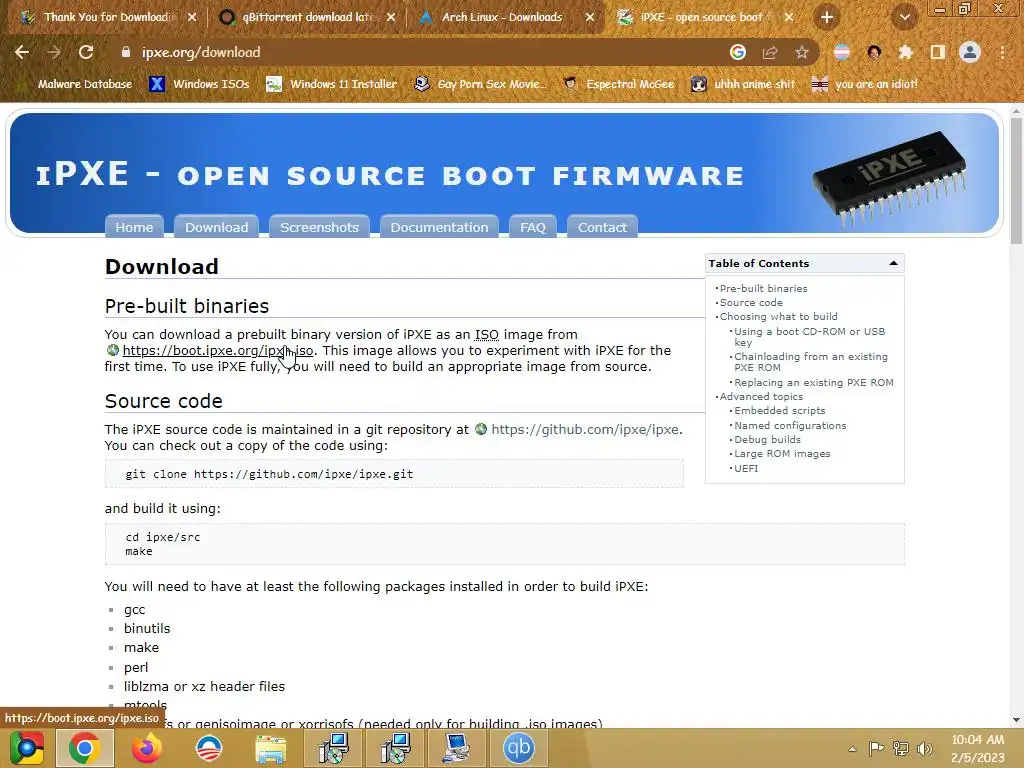Image resolution: width=1024 pixels, height=768 pixels.
Task: Open the Home navigation tab
Action: [x=134, y=227]
